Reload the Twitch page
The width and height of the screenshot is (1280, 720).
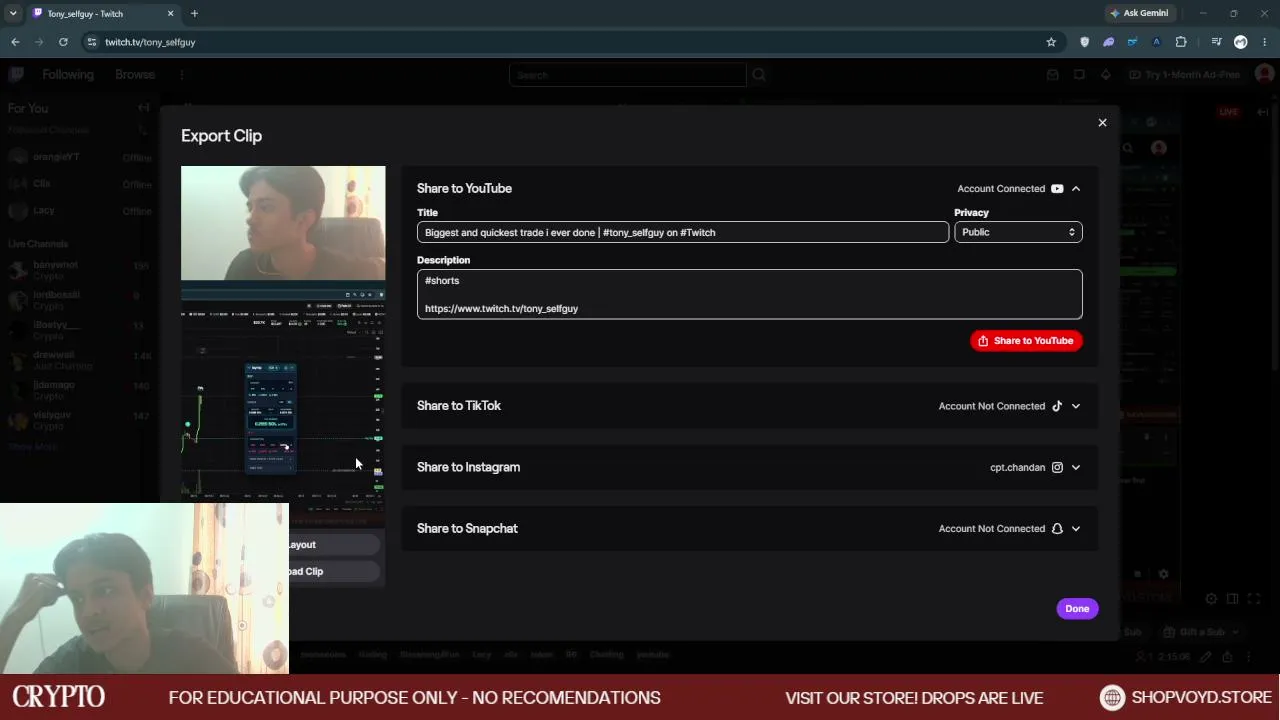[63, 42]
